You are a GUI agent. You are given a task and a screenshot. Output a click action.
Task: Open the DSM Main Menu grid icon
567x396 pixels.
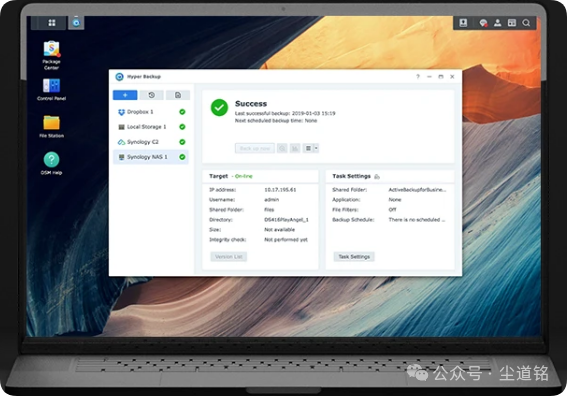click(52, 23)
